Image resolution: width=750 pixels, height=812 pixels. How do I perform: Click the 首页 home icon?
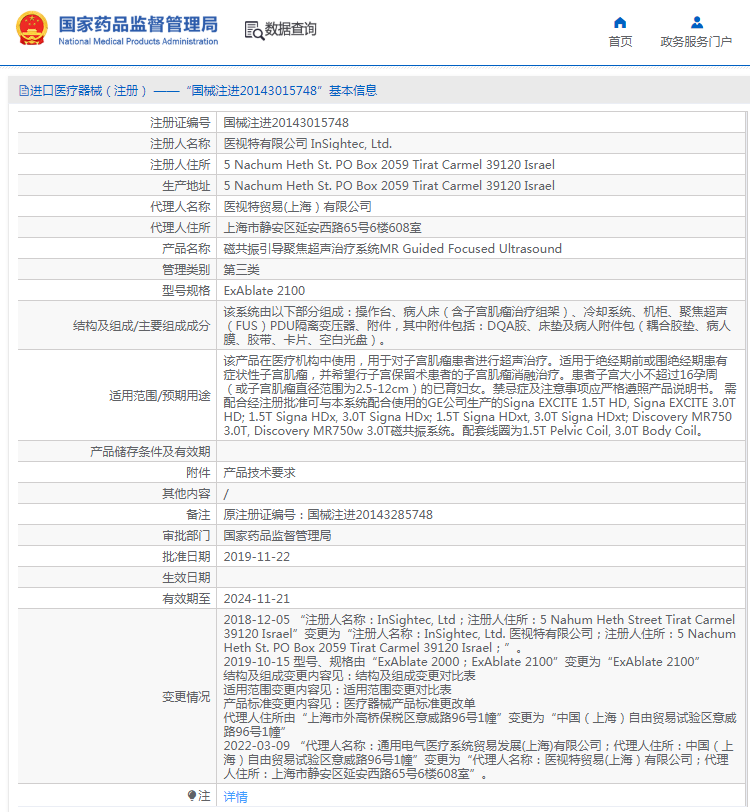620,22
